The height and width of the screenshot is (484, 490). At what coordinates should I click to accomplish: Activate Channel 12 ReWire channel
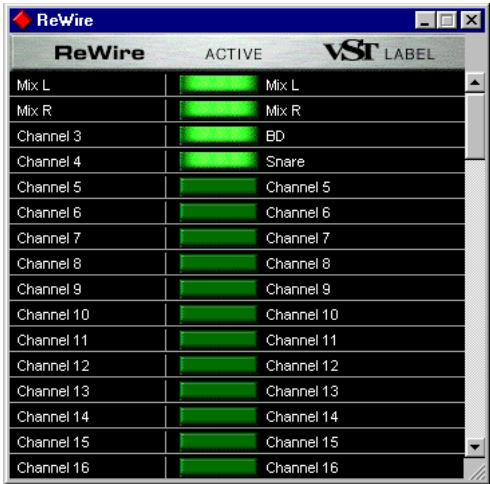click(x=218, y=365)
